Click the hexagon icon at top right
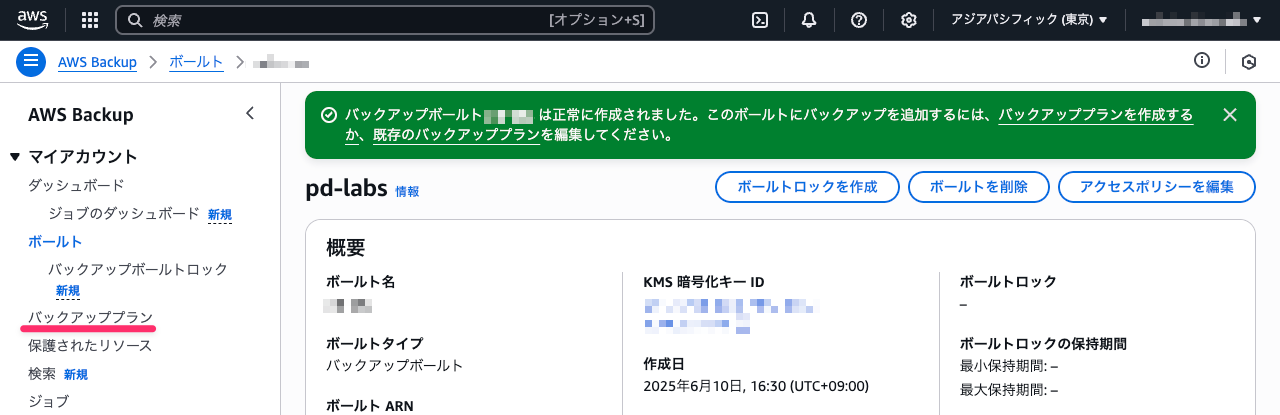Screen dimensions: 1280x415 (x=1249, y=62)
